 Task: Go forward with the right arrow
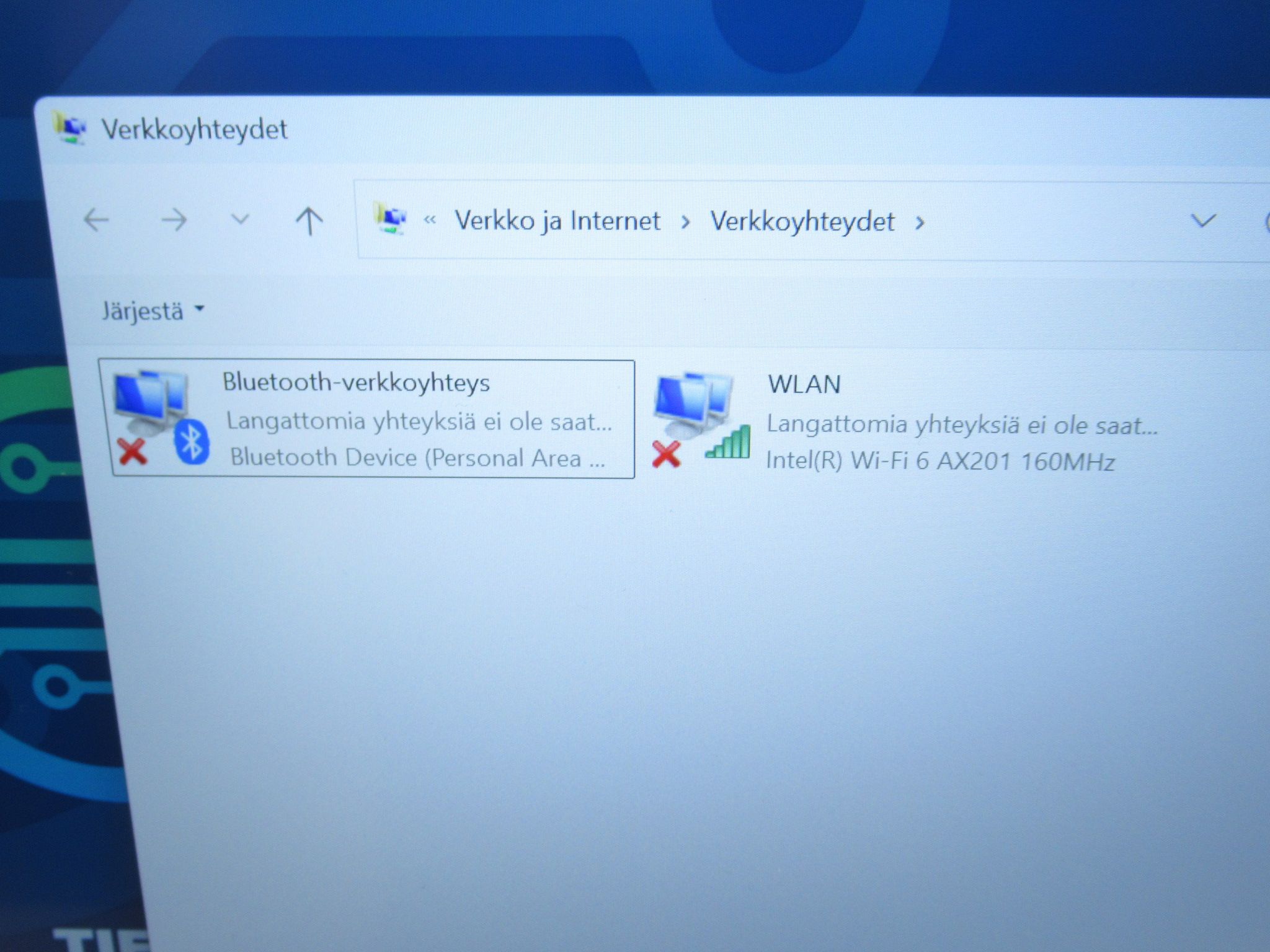click(x=174, y=219)
